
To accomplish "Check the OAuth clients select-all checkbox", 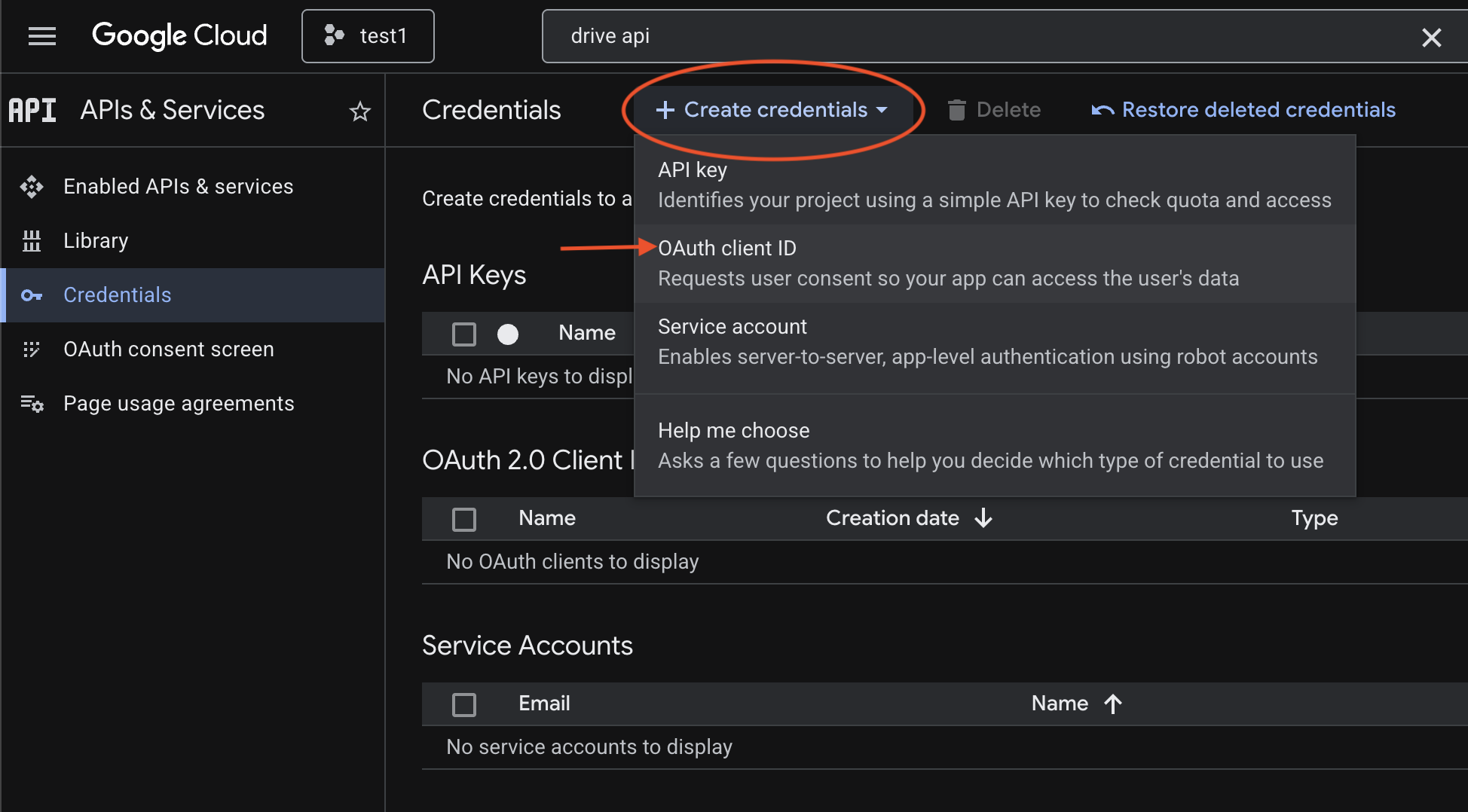I will tap(464, 519).
